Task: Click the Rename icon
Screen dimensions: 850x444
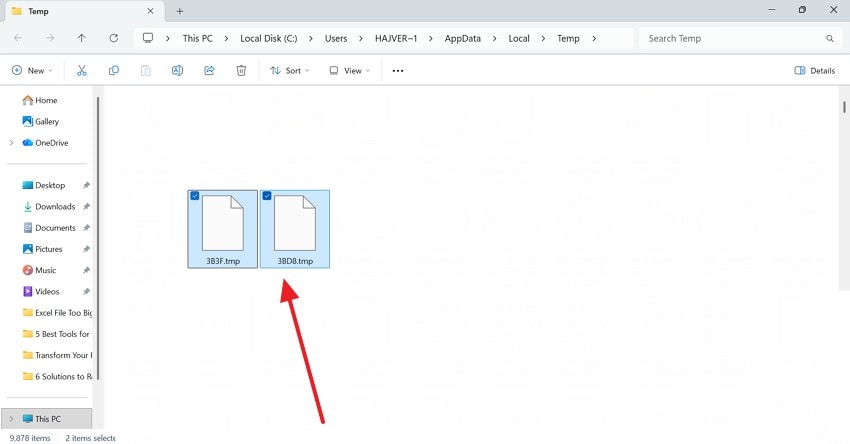Action: (177, 70)
